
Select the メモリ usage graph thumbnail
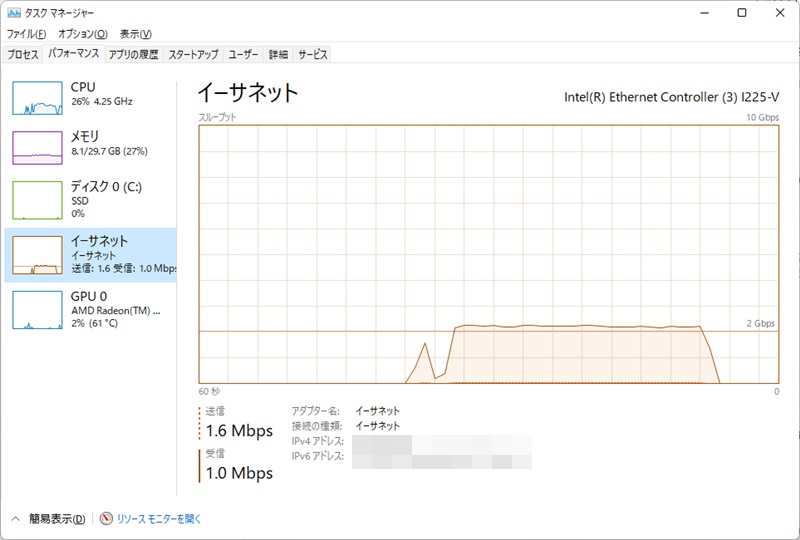[x=37, y=146]
